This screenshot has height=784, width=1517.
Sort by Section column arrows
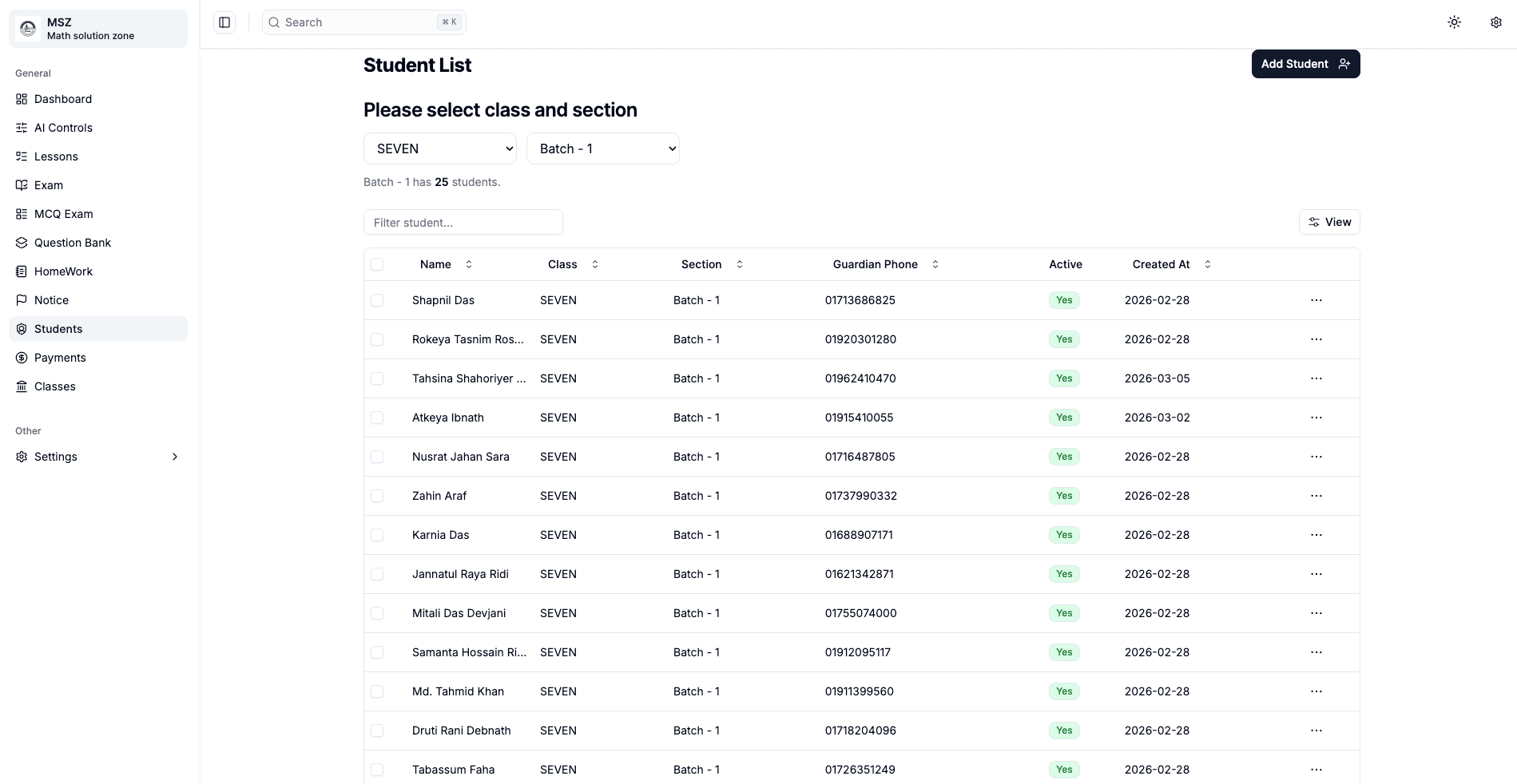[740, 264]
